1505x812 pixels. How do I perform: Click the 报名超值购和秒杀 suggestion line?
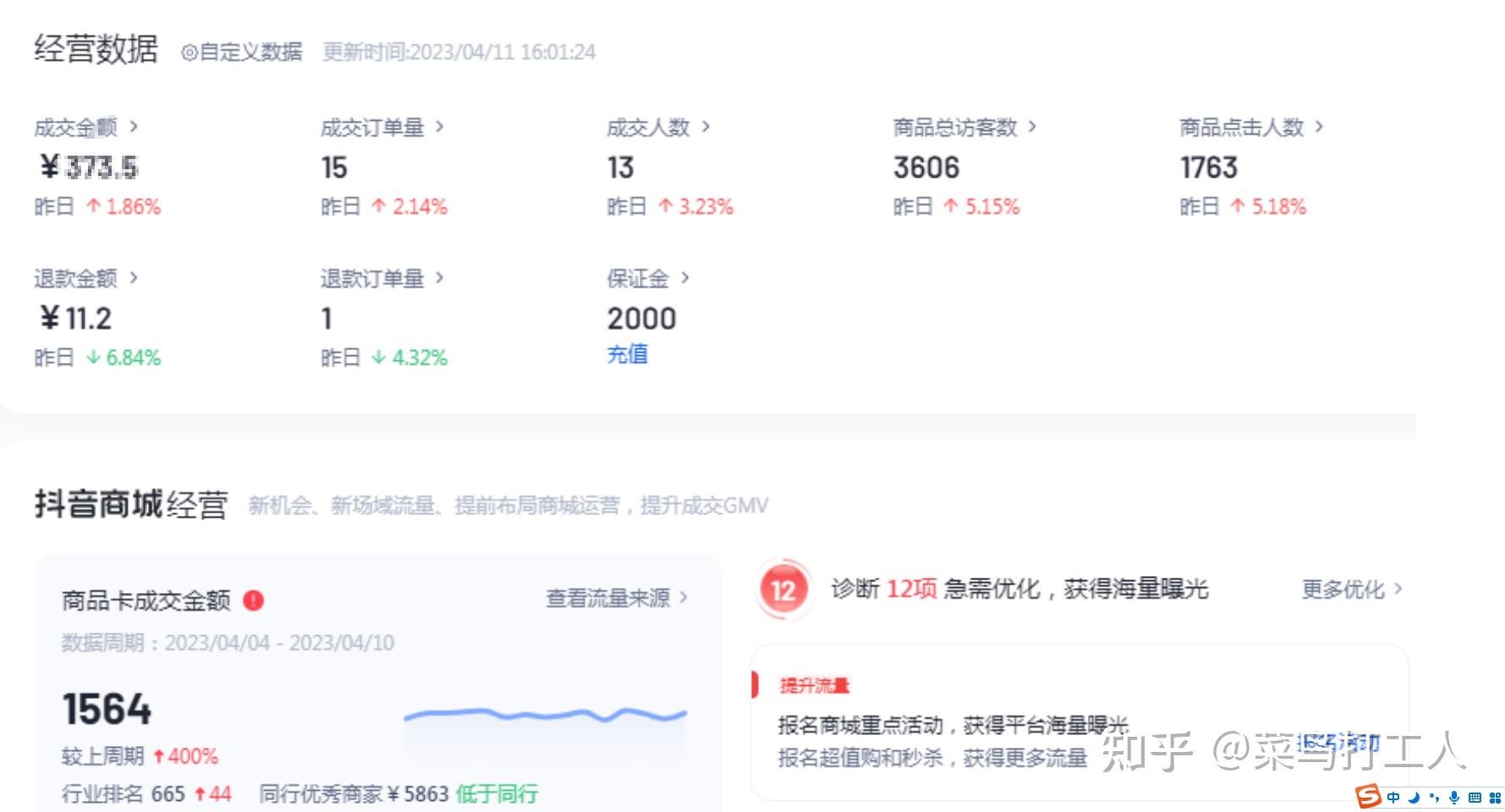932,757
